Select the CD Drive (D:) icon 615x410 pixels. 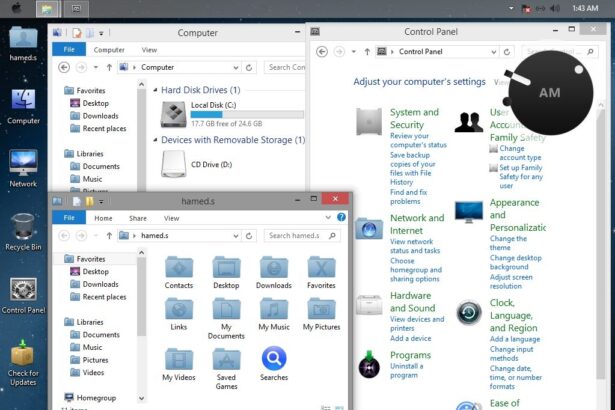[173, 164]
